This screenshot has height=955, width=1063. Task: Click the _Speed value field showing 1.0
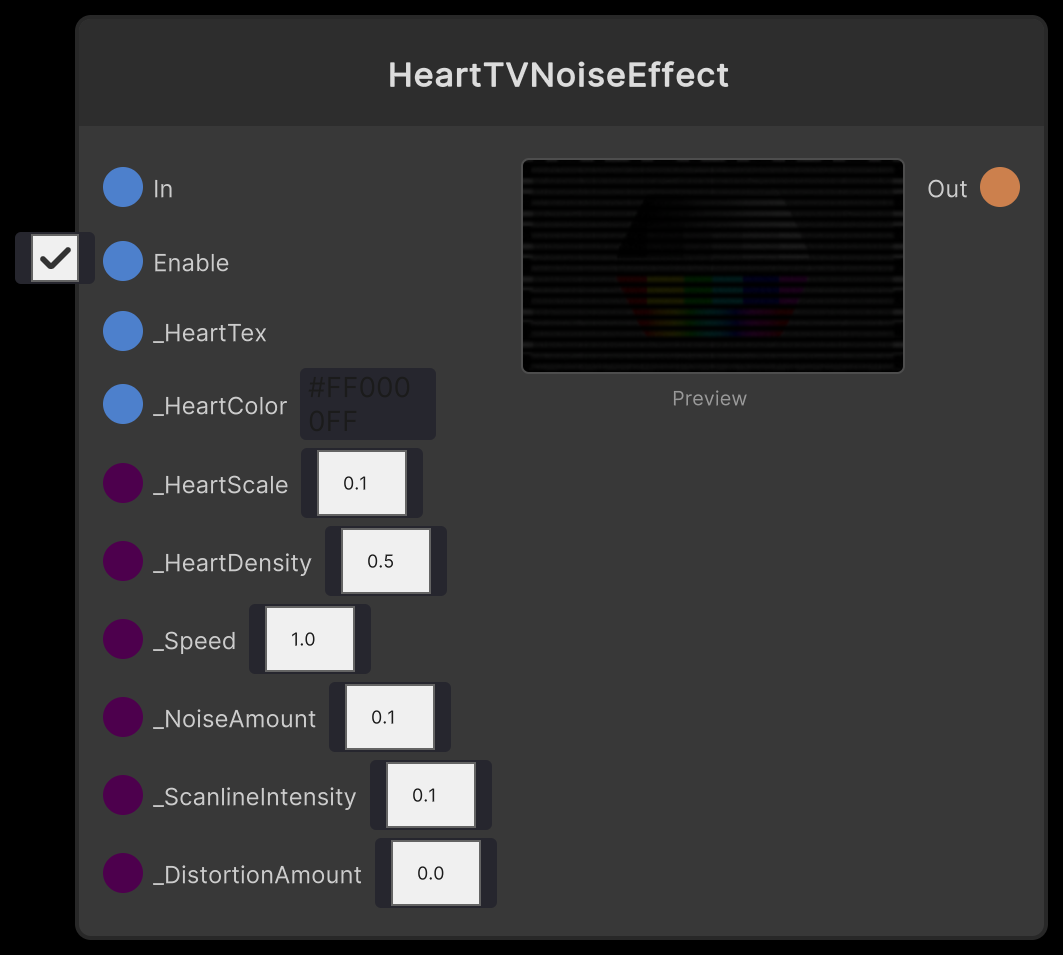[309, 639]
